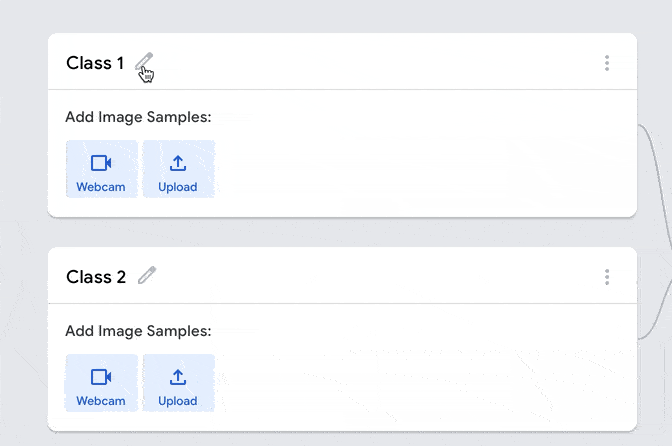Screen dimensions: 672x446
Task: Click the Webcam label in the Class 1 card
Action: tap(101, 187)
